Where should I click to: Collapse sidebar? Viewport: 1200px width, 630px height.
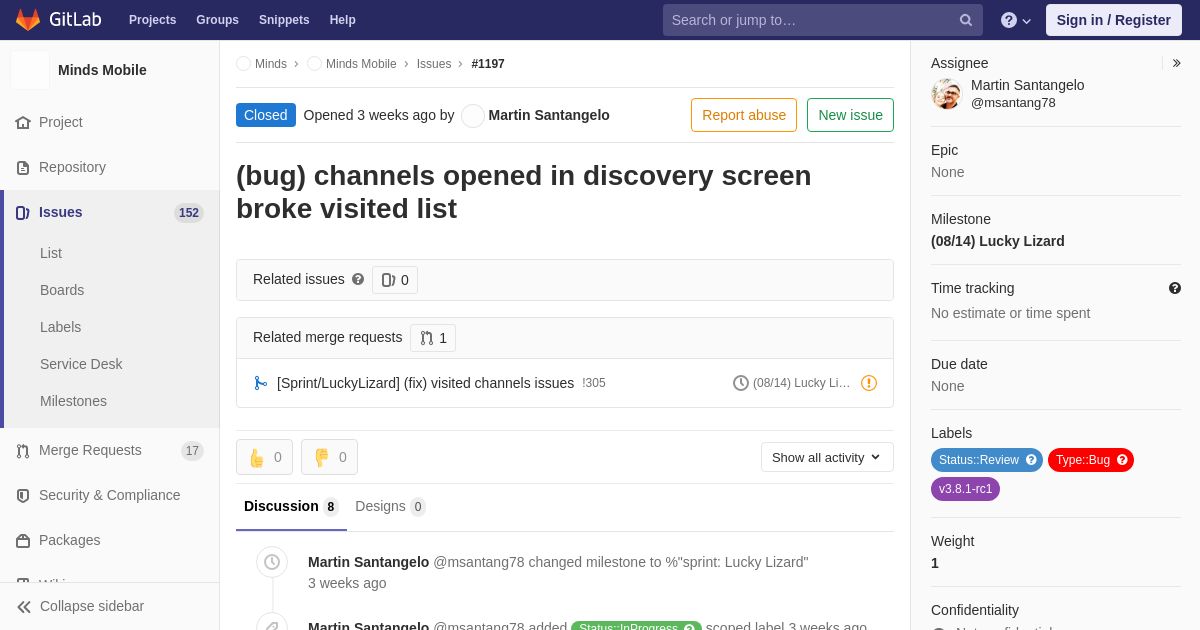coord(110,606)
